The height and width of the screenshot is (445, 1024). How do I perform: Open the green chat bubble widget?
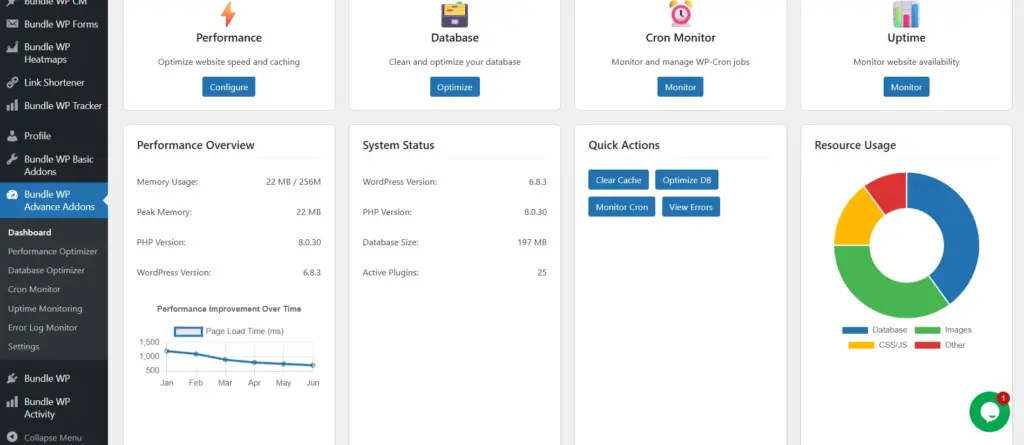(989, 412)
